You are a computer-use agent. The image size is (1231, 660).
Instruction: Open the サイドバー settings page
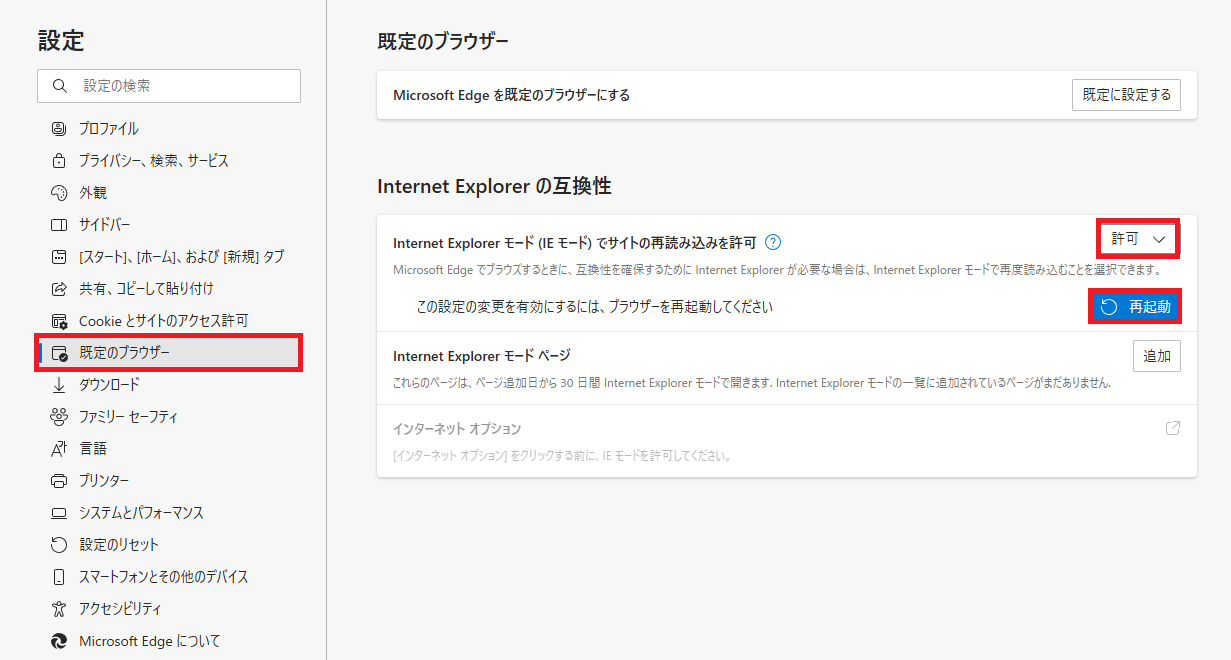[105, 225]
